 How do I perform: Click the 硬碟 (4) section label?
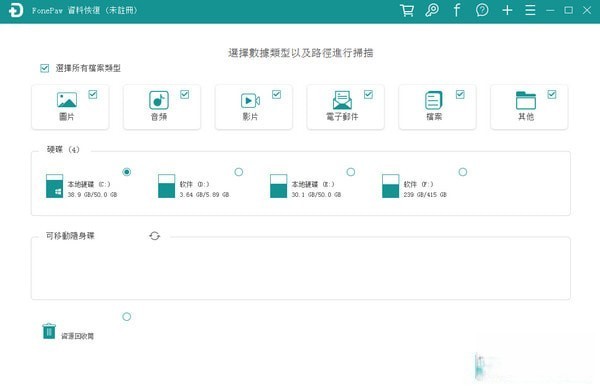pos(63,150)
